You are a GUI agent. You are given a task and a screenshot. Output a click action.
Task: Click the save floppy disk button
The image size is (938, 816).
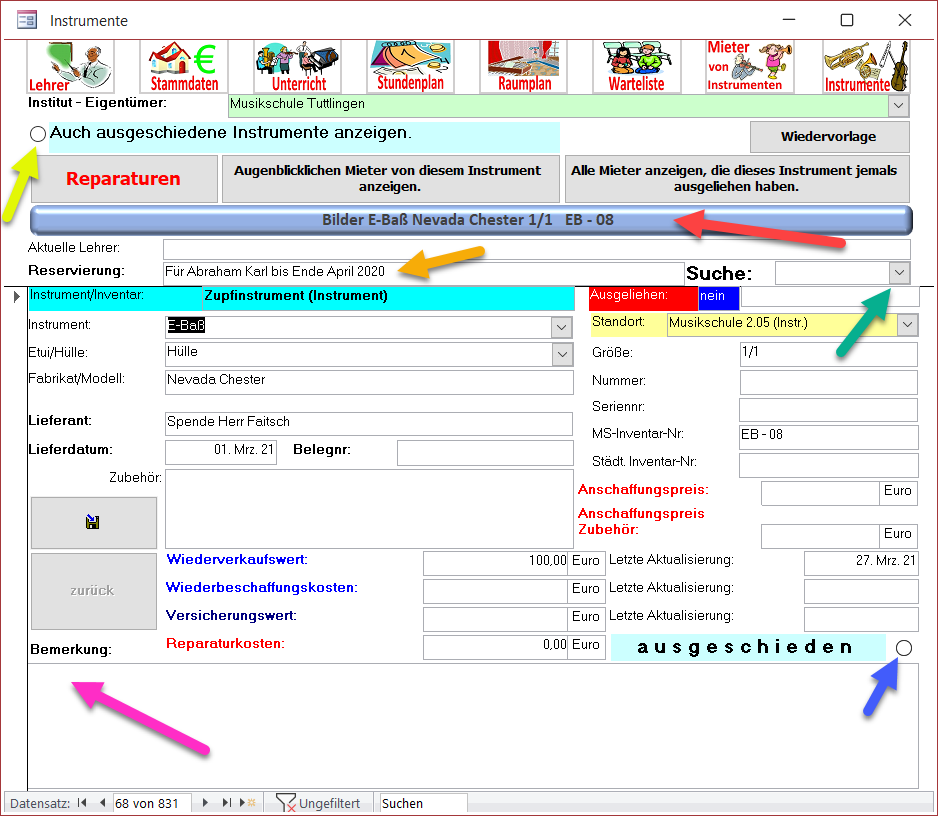(x=92, y=522)
